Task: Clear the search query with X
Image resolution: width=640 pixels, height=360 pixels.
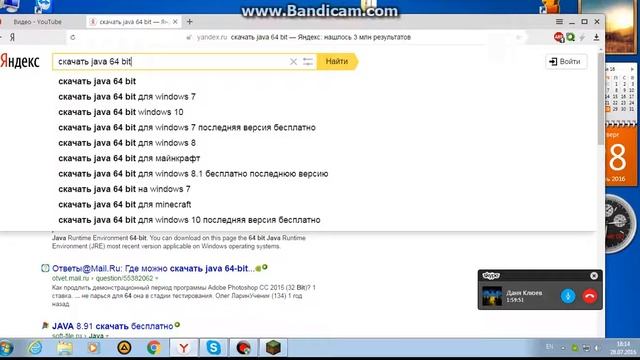Action: 293,62
